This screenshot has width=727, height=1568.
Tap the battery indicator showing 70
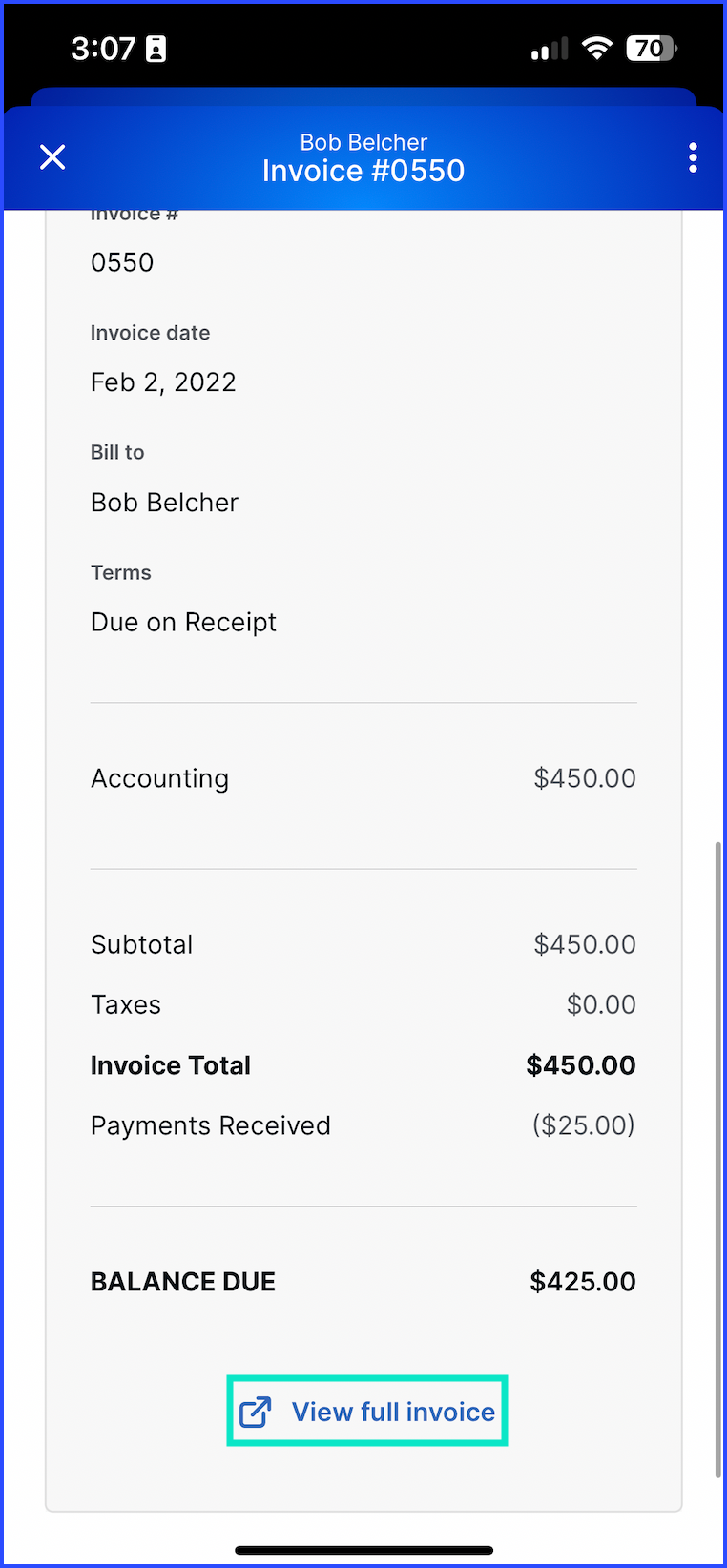[x=651, y=48]
